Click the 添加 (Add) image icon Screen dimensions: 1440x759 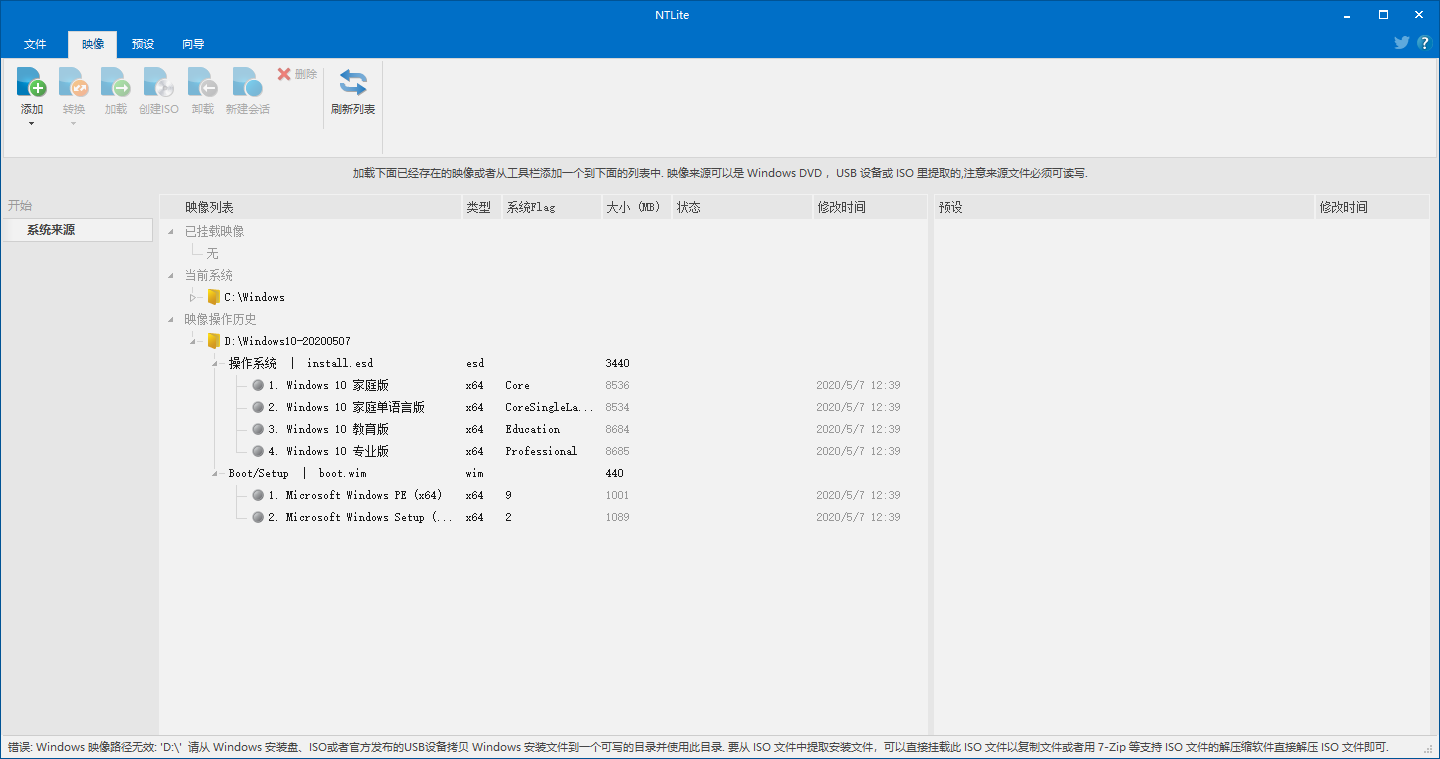pyautogui.click(x=32, y=82)
